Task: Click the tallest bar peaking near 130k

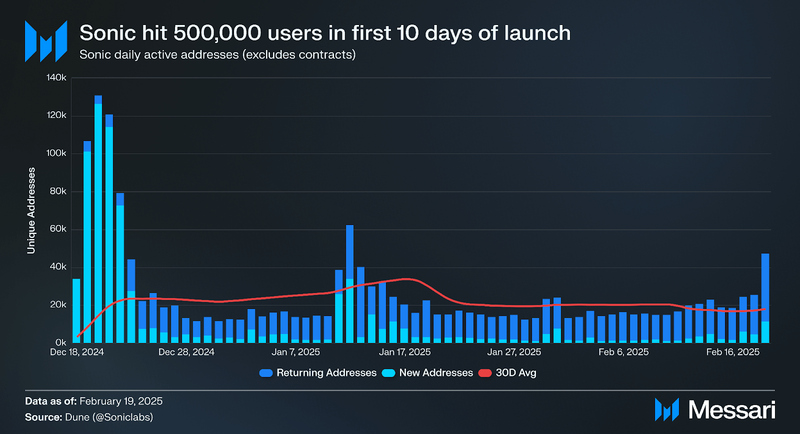Action: click(98, 219)
